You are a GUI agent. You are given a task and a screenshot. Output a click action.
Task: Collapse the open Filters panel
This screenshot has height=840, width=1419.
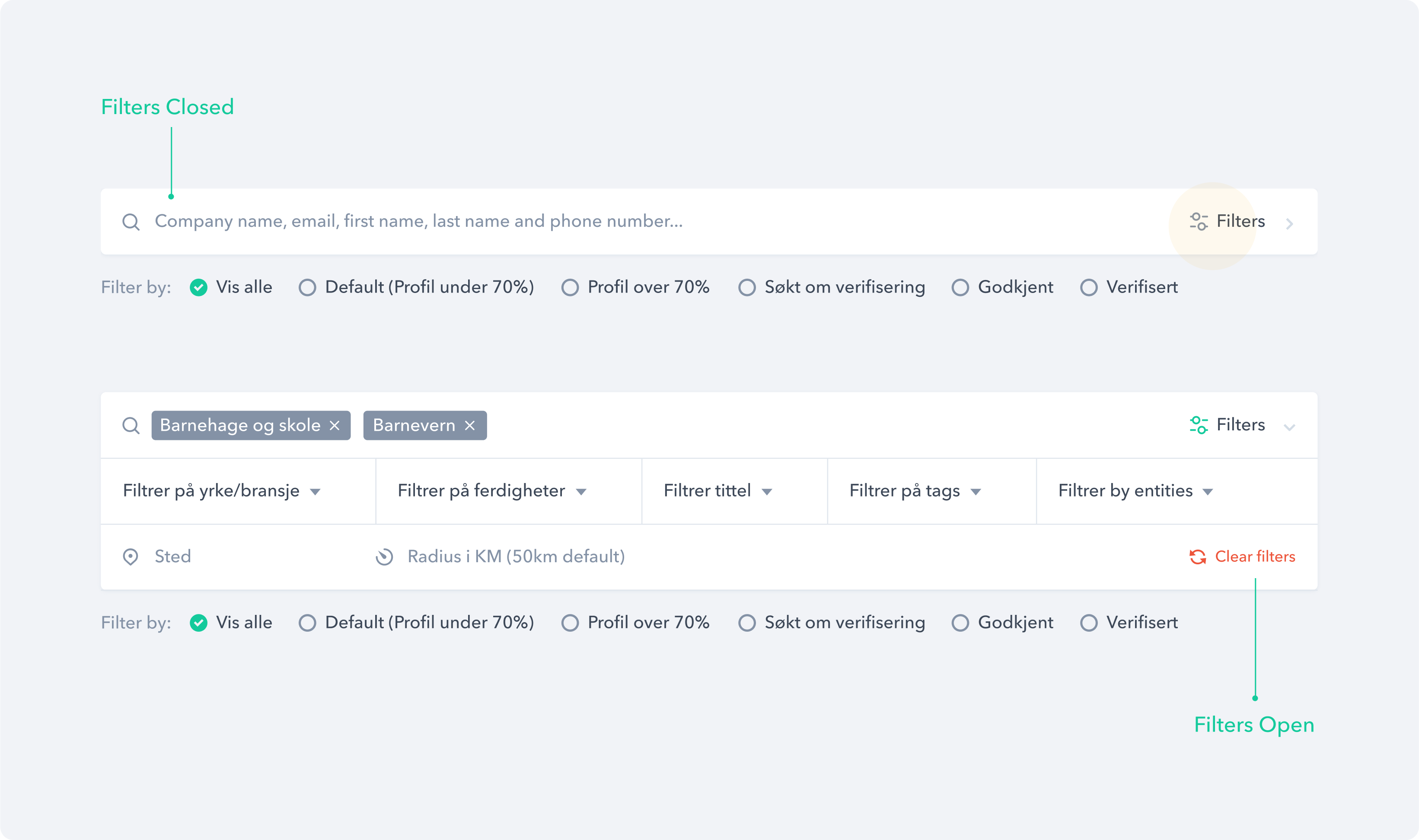tap(1291, 426)
